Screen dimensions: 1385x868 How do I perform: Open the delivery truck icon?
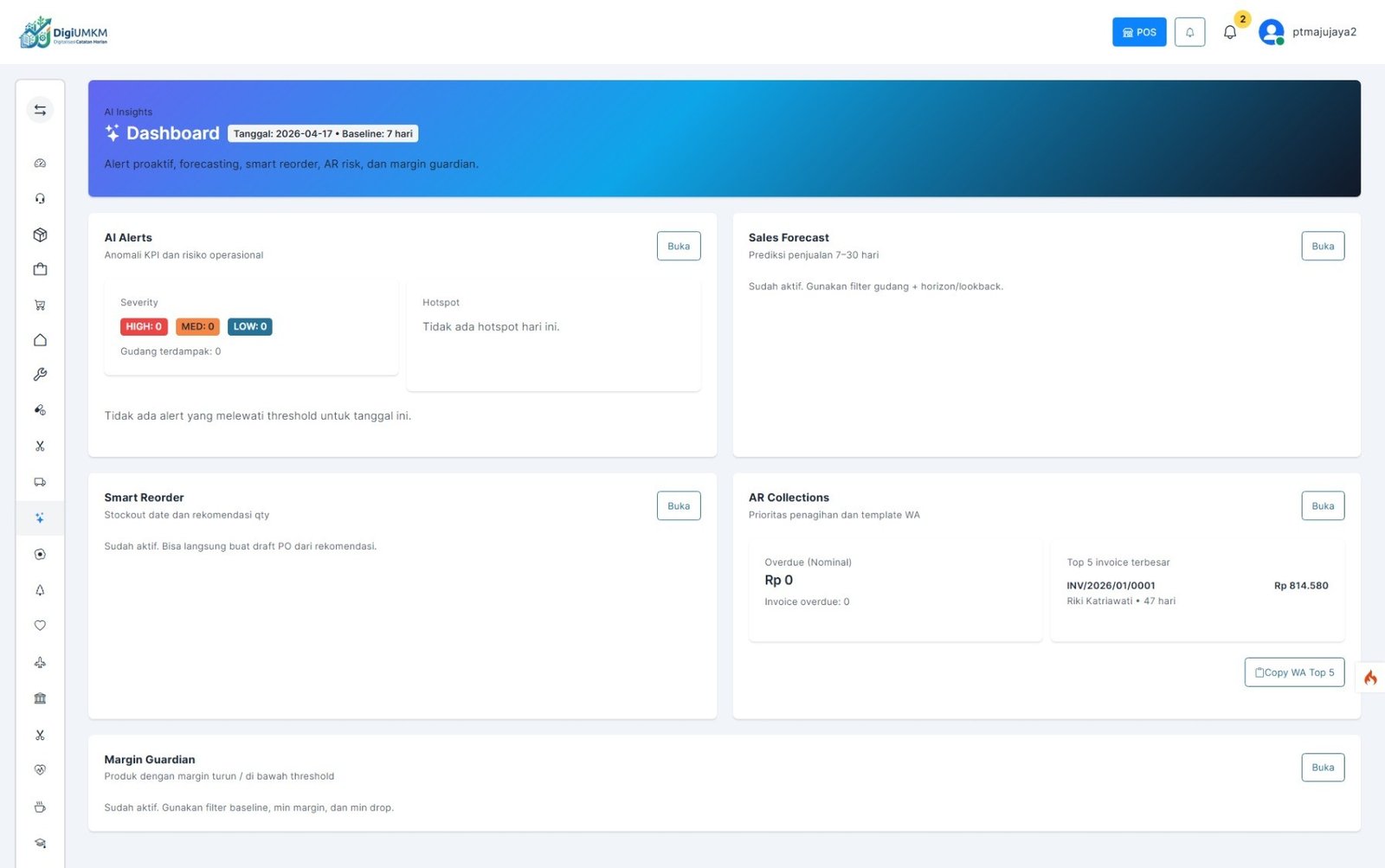[x=40, y=481]
